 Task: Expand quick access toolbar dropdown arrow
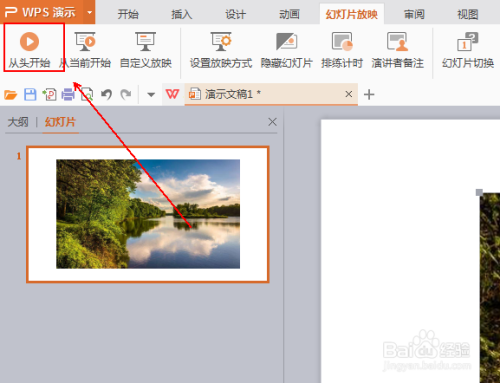[x=151, y=95]
